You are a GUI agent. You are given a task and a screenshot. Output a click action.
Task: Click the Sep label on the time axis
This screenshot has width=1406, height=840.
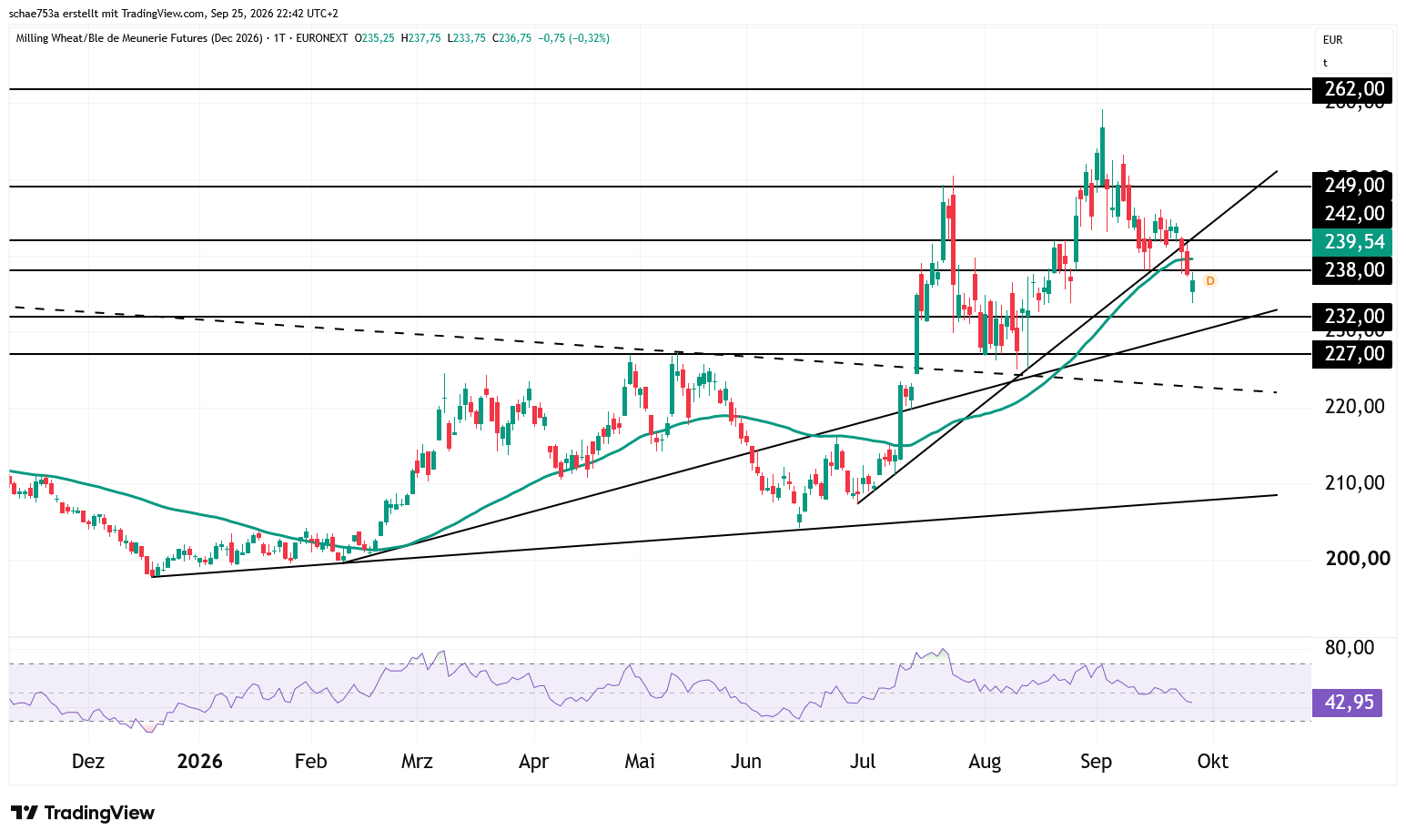pyautogui.click(x=1096, y=762)
